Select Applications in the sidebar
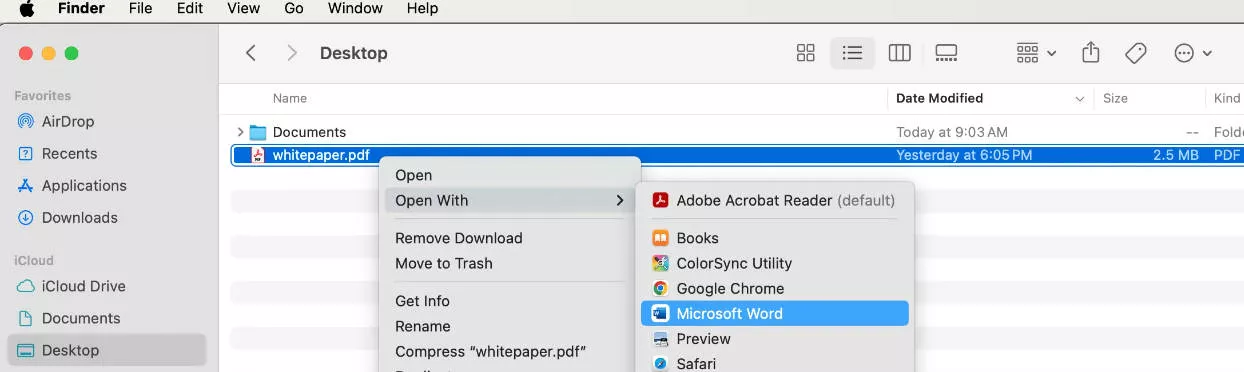1244x372 pixels. tap(108, 186)
